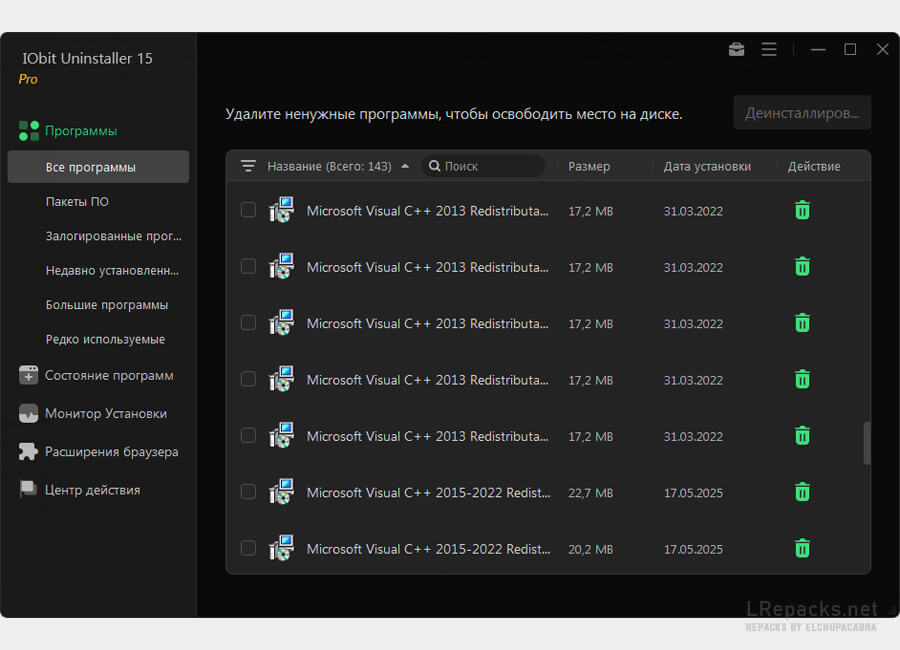Image resolution: width=900 pixels, height=650 pixels.
Task: Toggle the name sort arrow
Action: tap(405, 166)
